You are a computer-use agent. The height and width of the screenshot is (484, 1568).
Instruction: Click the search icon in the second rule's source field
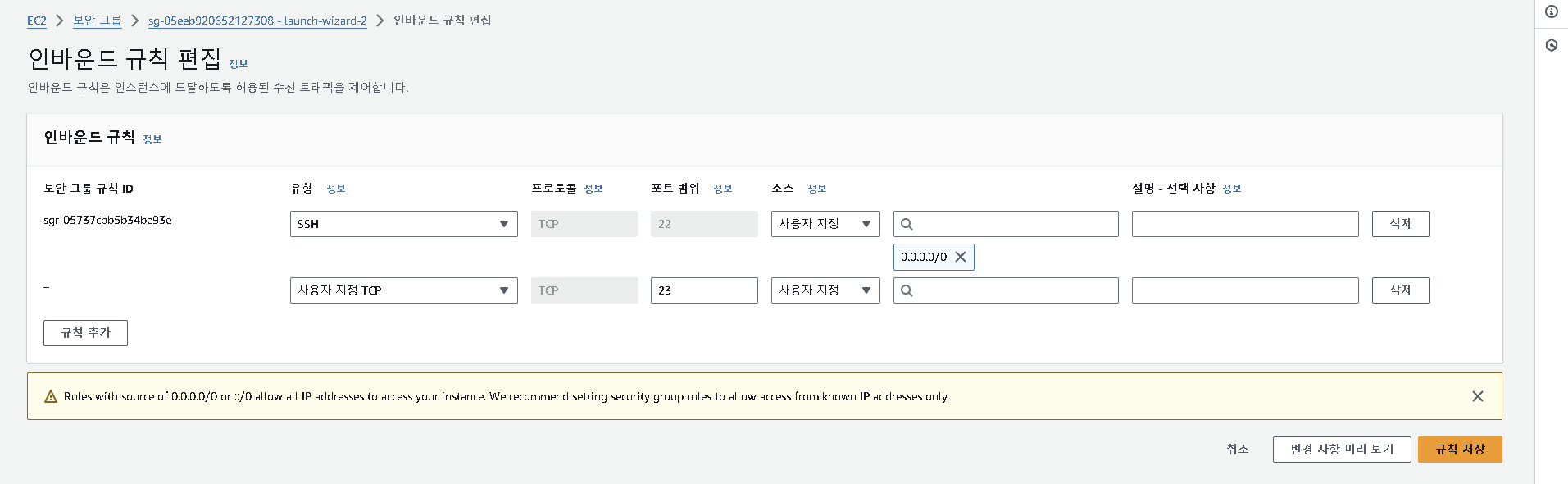[907, 290]
